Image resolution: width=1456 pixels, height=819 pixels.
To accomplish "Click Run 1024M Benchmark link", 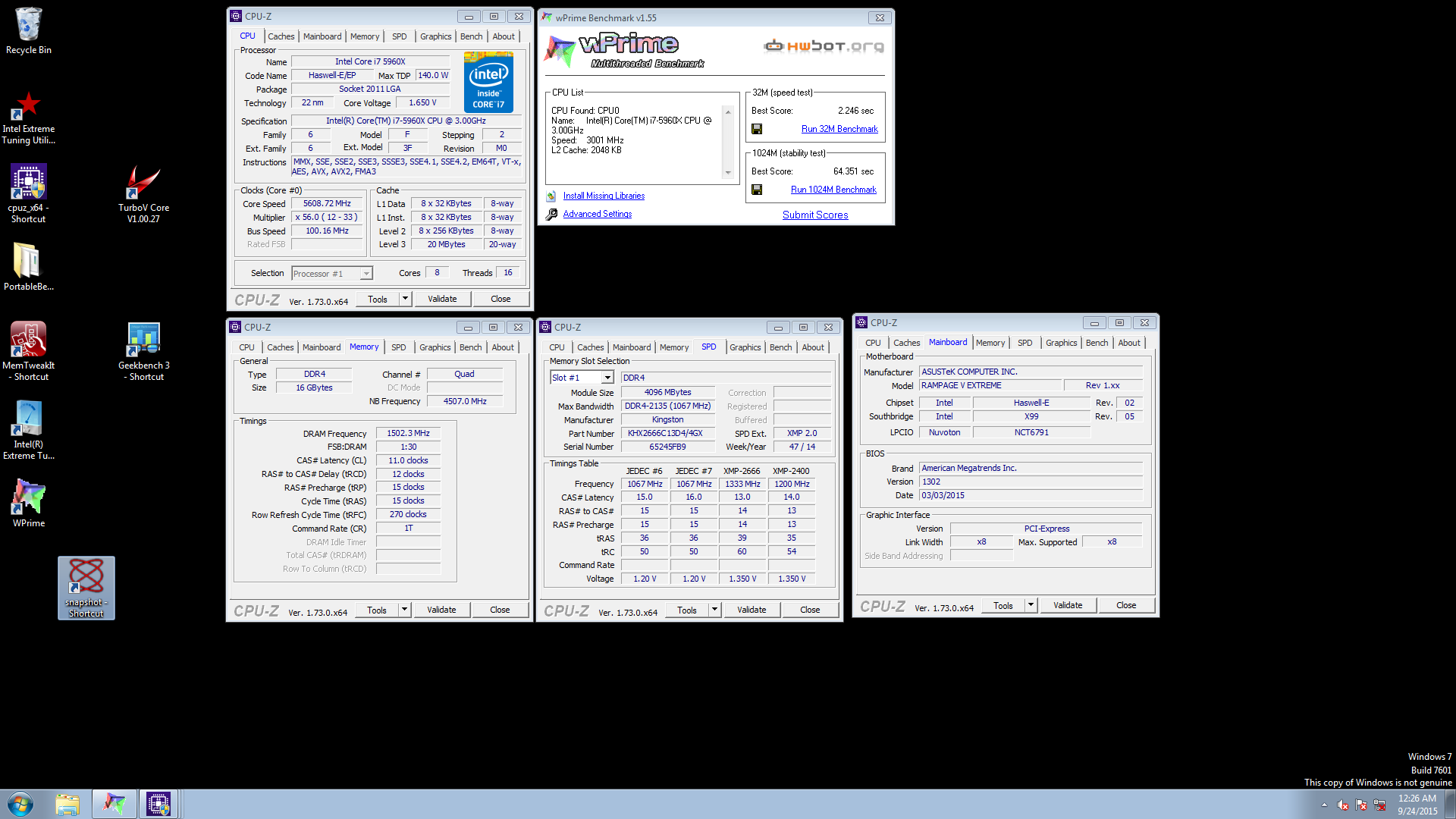I will pyautogui.click(x=833, y=190).
